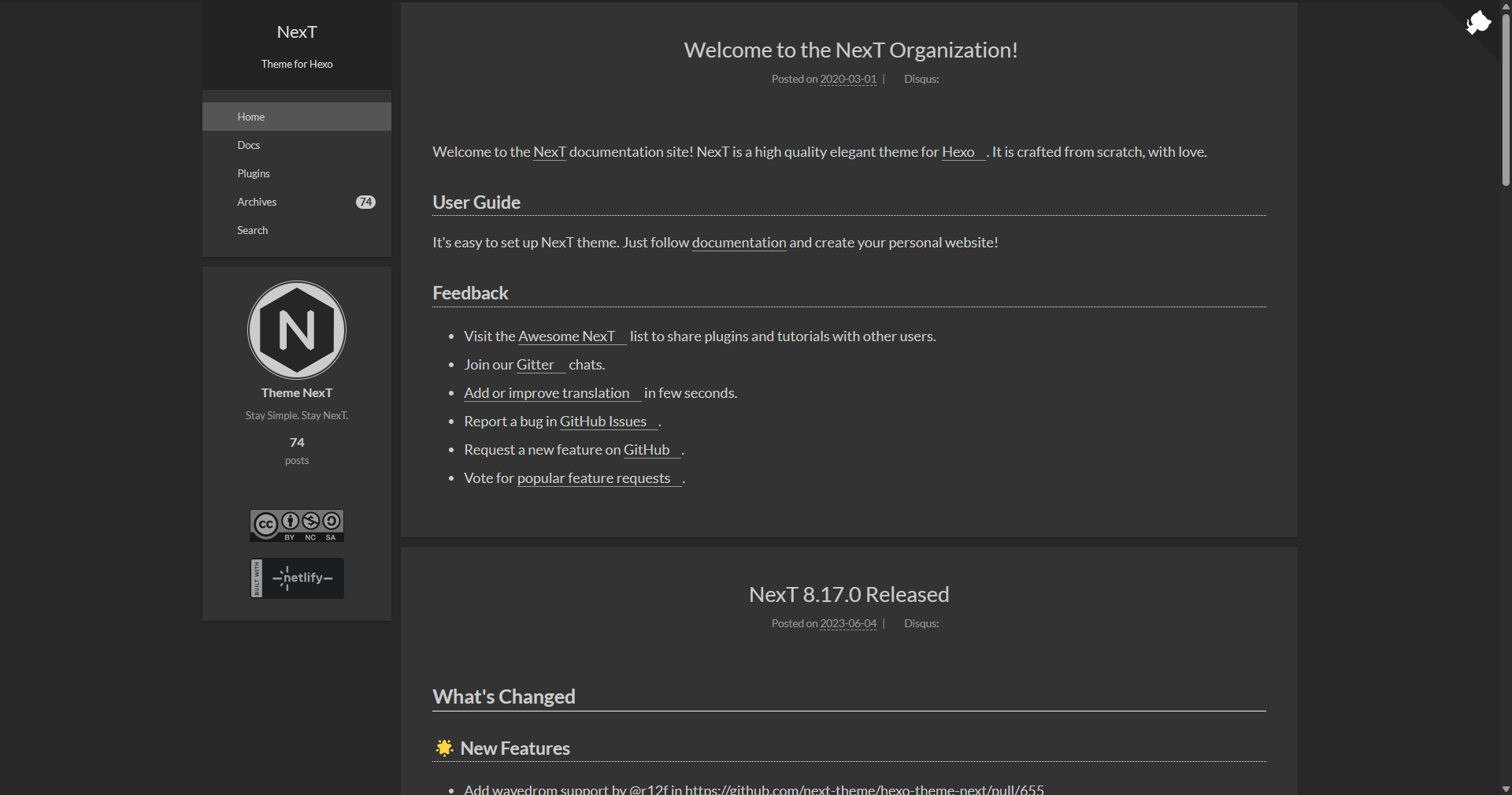Open the Creative Commons BY-NC-SA badge
The image size is (1512, 795).
297,526
